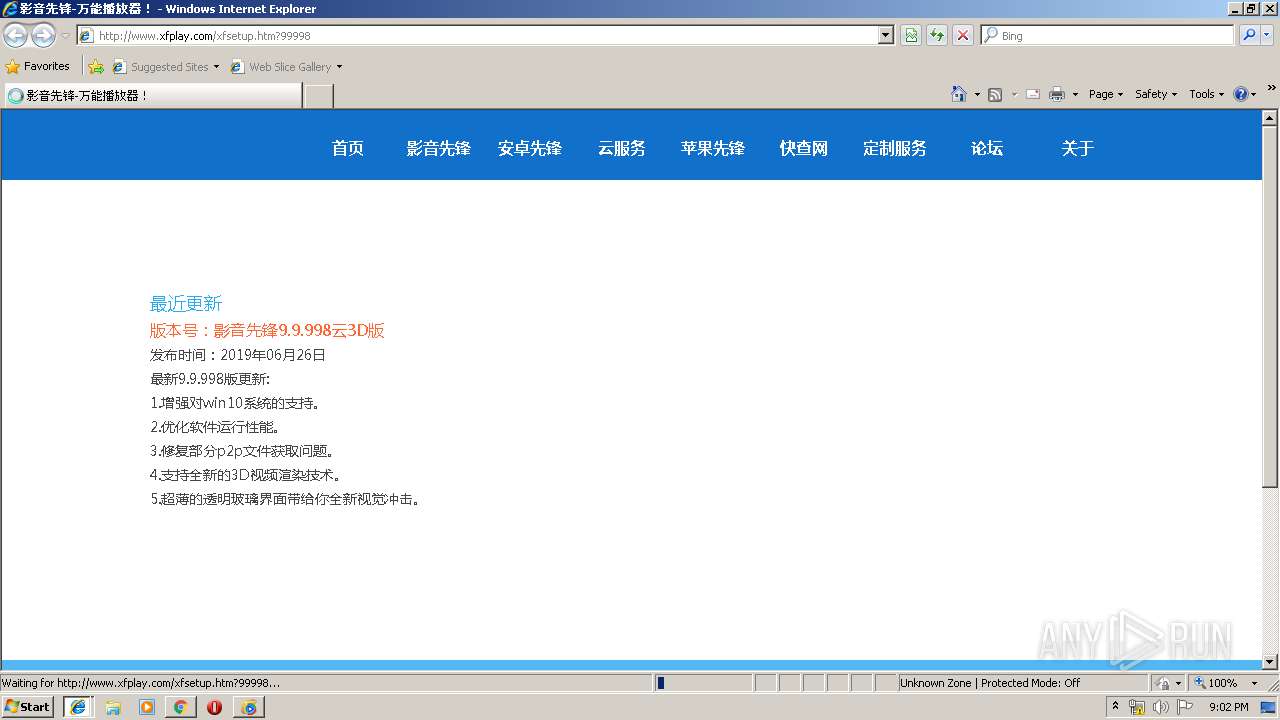Viewport: 1280px width, 720px height.
Task: Show hidden tray icons arrow
Action: [1115, 707]
